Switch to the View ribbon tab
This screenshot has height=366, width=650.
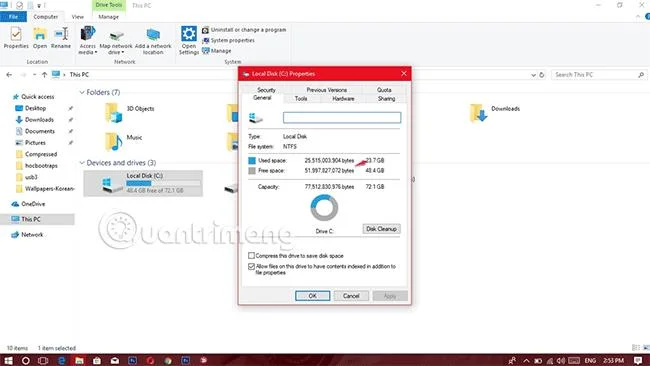[78, 17]
